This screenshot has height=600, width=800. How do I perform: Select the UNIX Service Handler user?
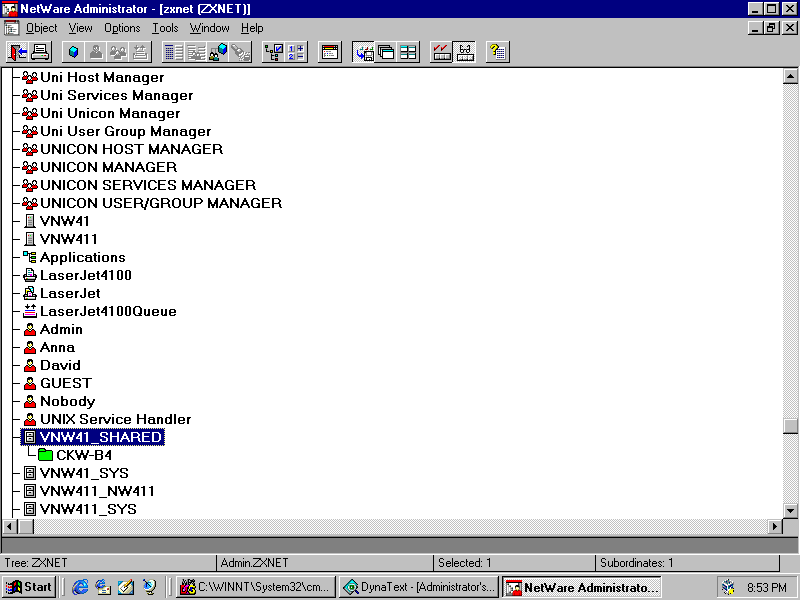click(x=115, y=419)
